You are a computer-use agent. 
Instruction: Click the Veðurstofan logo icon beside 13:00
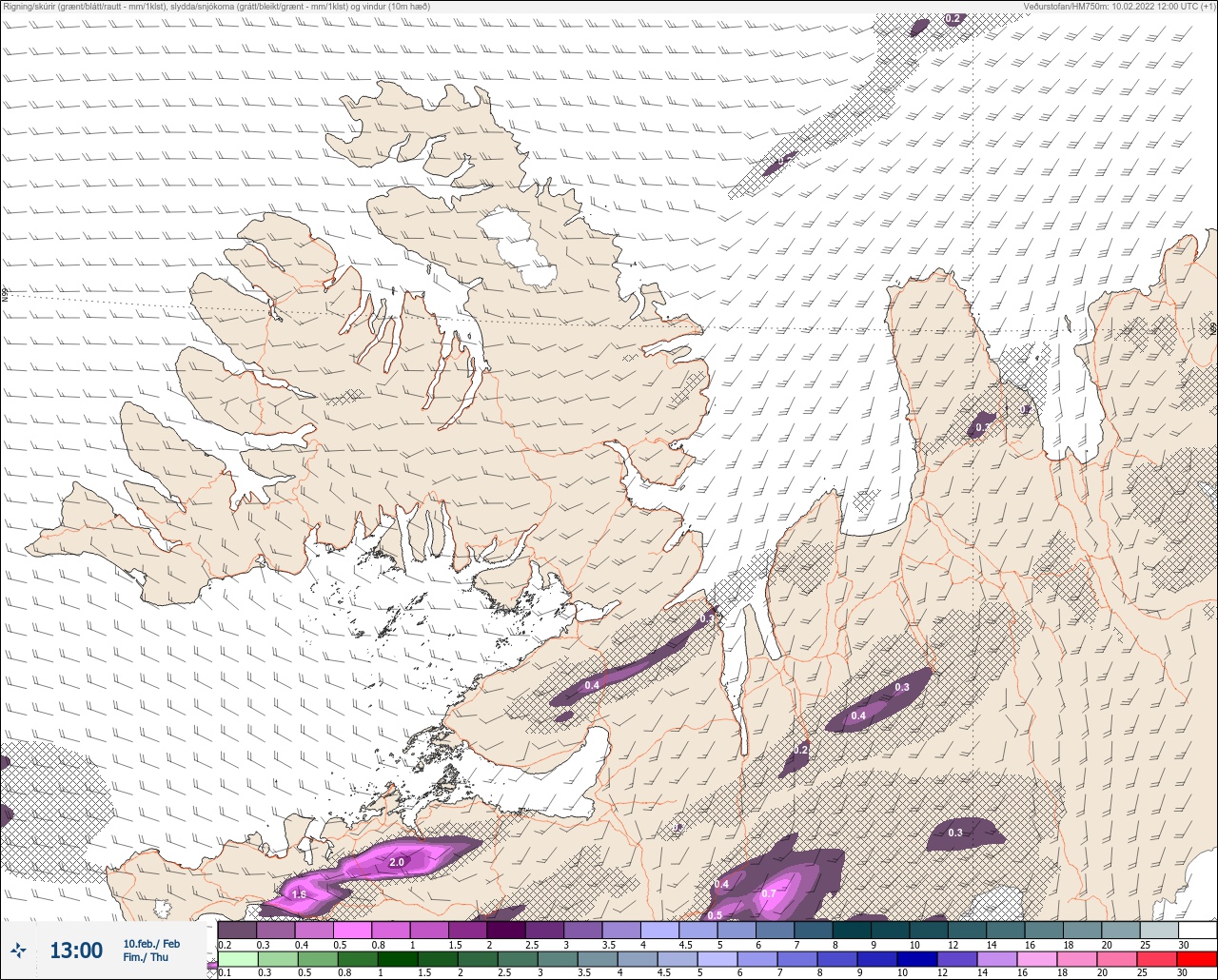pos(18,950)
